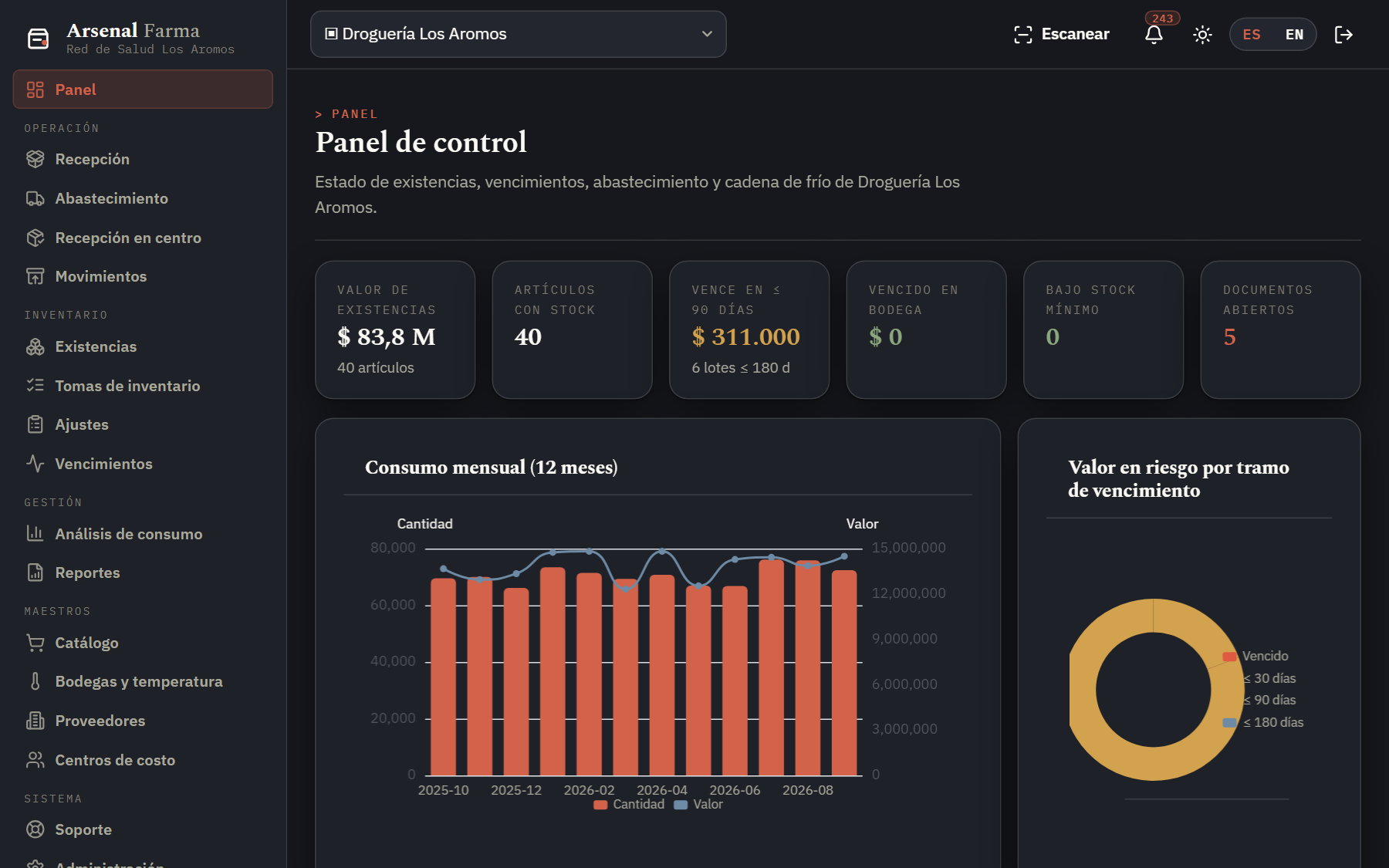Click the Cantidad legend swatch under the chart
Viewport: 1389px width, 868px height.
tap(600, 805)
